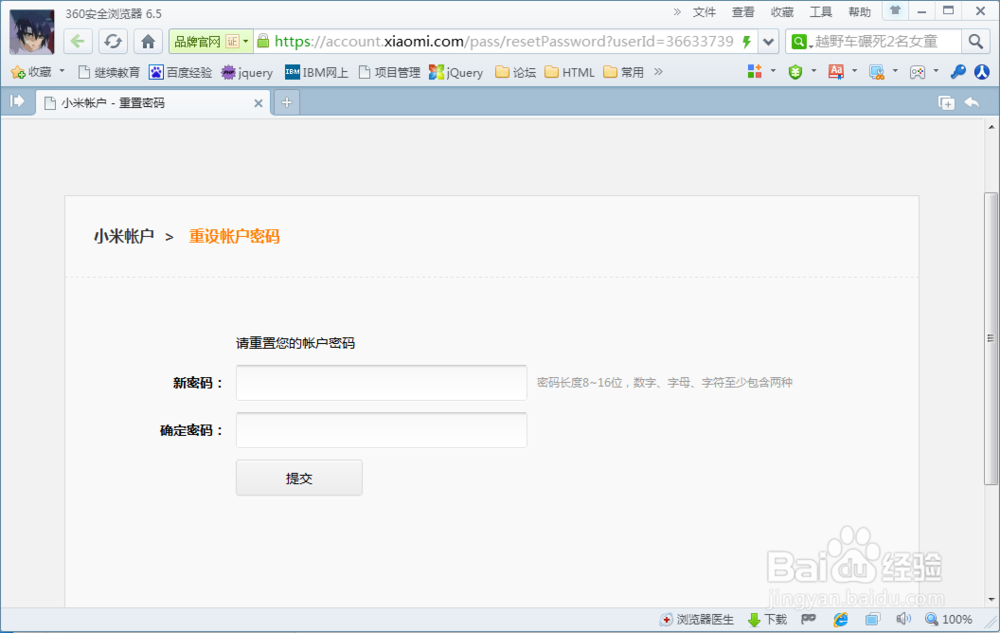Click the blue key login-manager icon
Image resolution: width=1000 pixels, height=633 pixels.
(x=958, y=72)
